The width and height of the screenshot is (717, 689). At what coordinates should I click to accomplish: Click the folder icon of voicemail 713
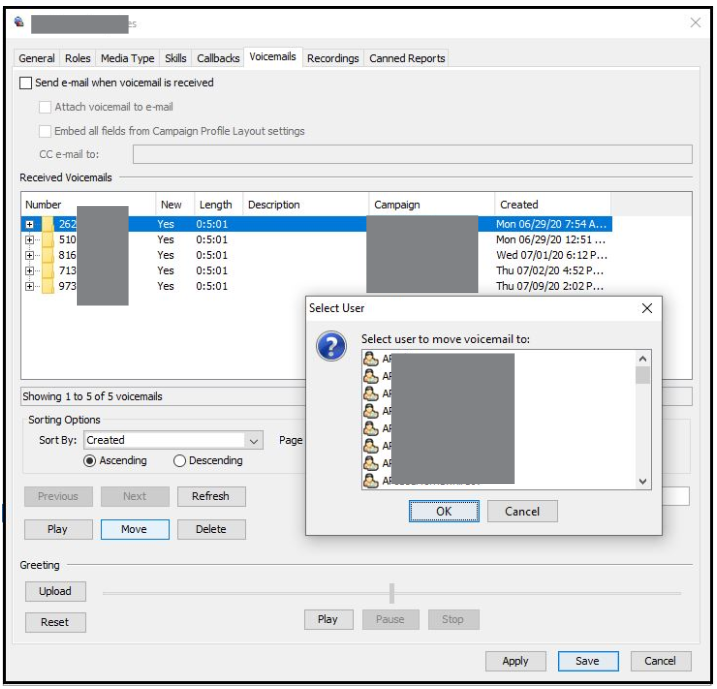pos(48,271)
